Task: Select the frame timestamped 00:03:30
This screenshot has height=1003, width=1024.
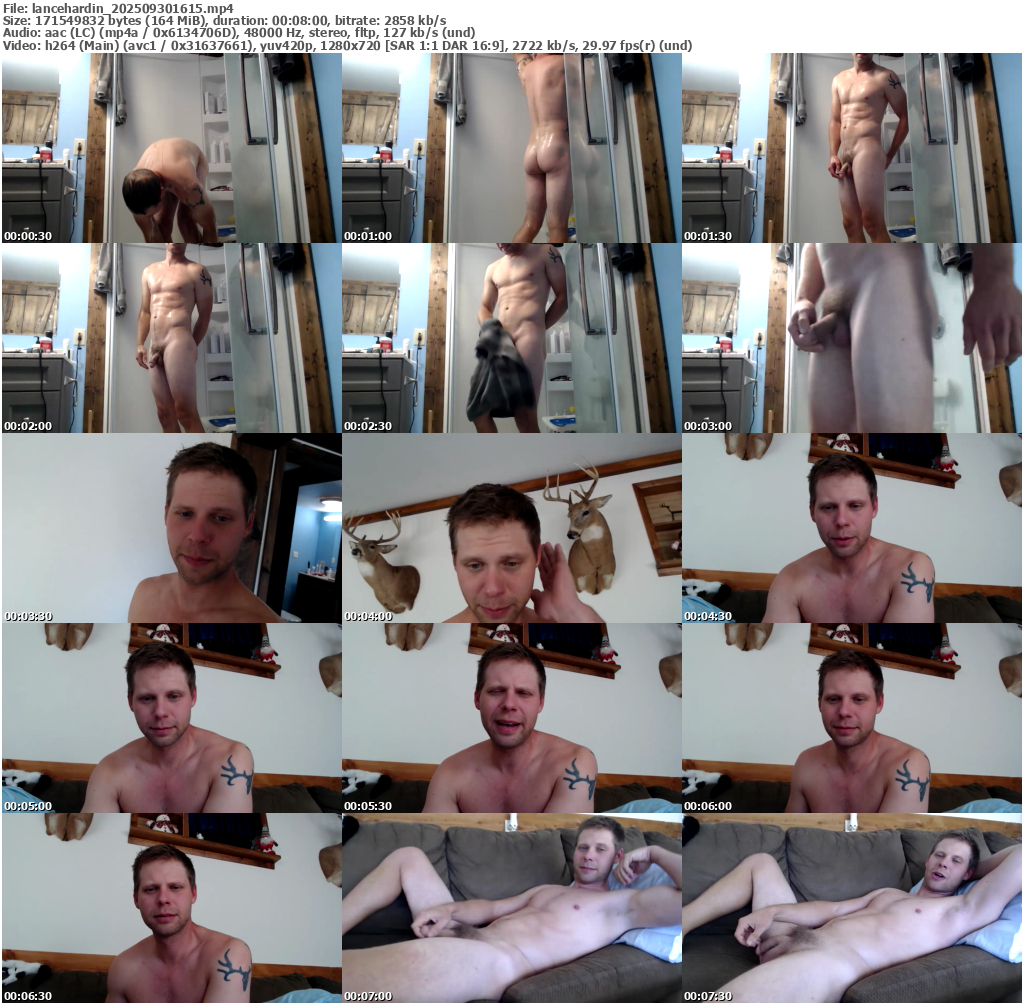Action: point(172,528)
